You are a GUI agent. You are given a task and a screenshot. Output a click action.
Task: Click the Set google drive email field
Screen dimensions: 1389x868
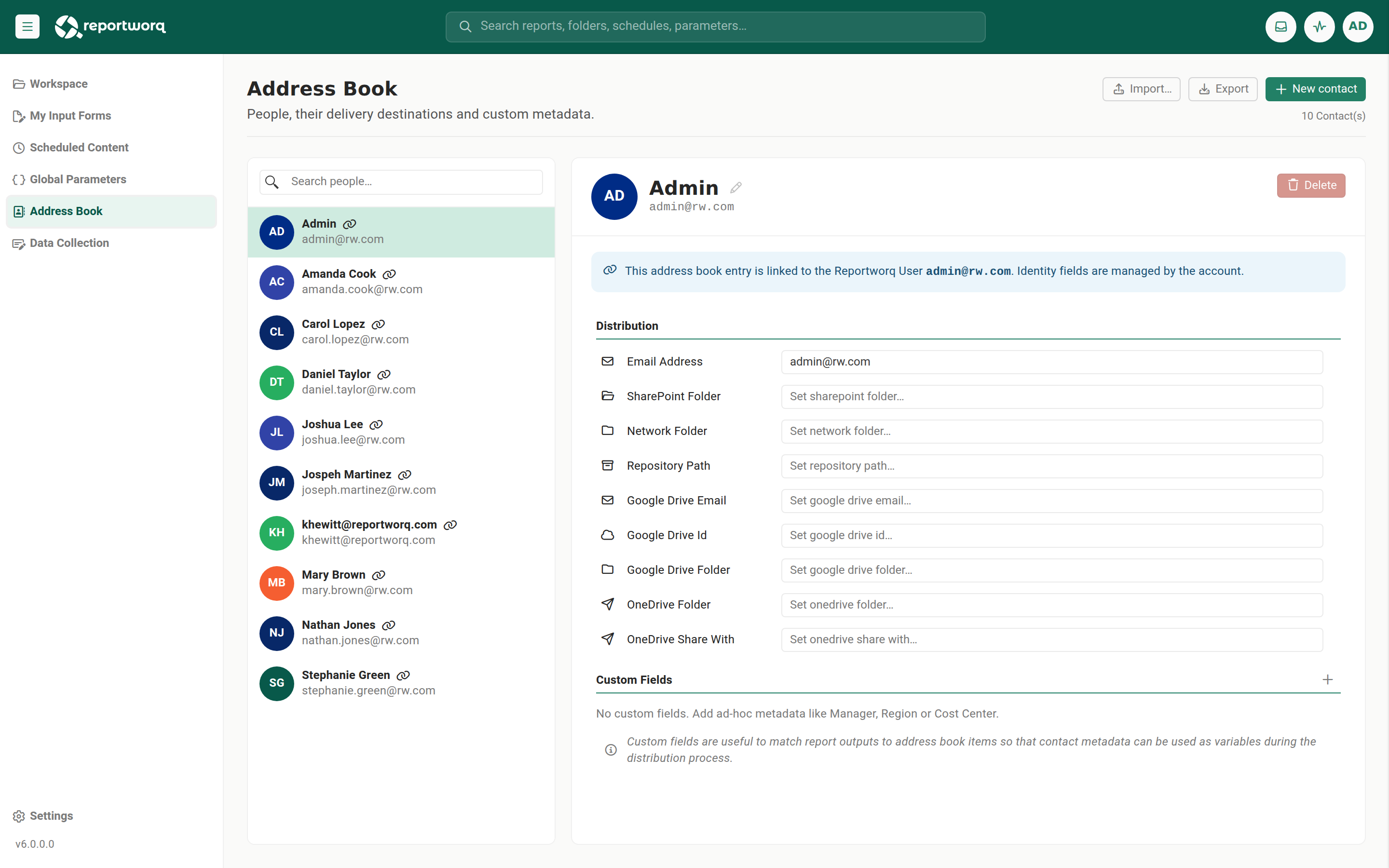click(x=1051, y=501)
